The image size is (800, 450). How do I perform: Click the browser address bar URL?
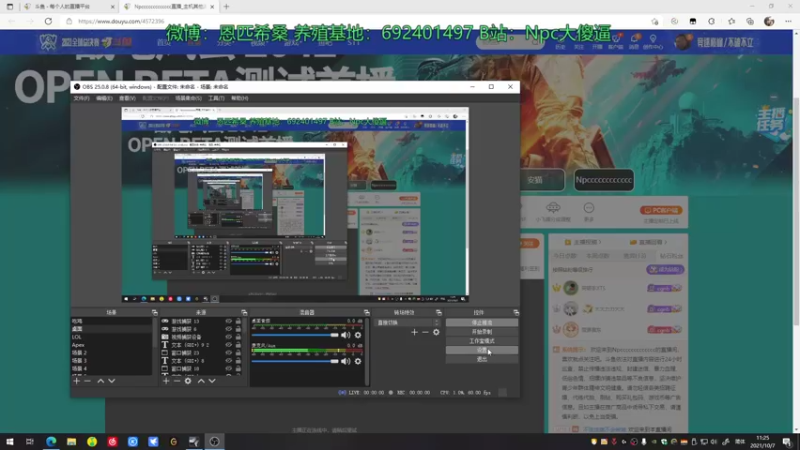coord(121,21)
